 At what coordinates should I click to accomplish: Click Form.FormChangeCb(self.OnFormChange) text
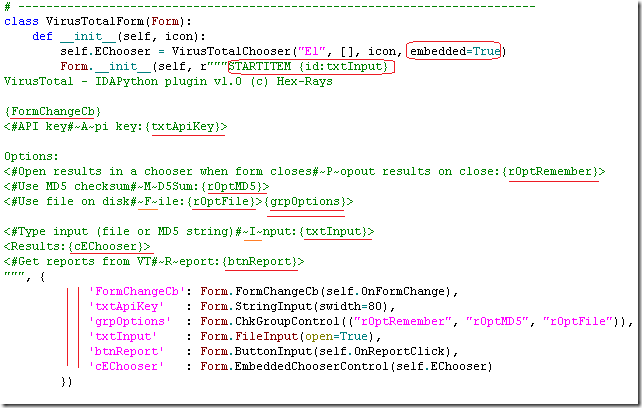click(x=326, y=291)
